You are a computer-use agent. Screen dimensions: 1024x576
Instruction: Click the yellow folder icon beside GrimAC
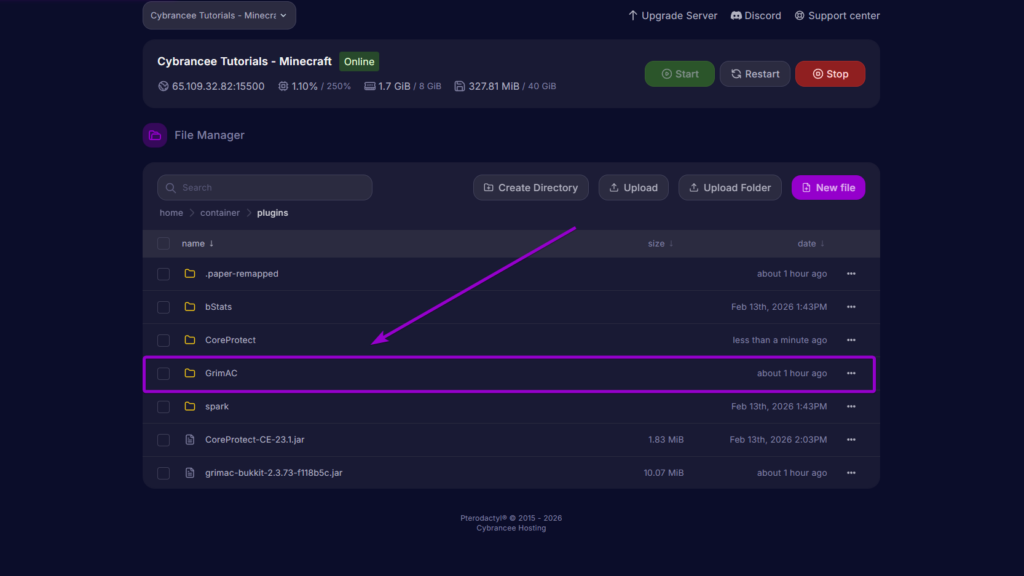click(x=188, y=373)
